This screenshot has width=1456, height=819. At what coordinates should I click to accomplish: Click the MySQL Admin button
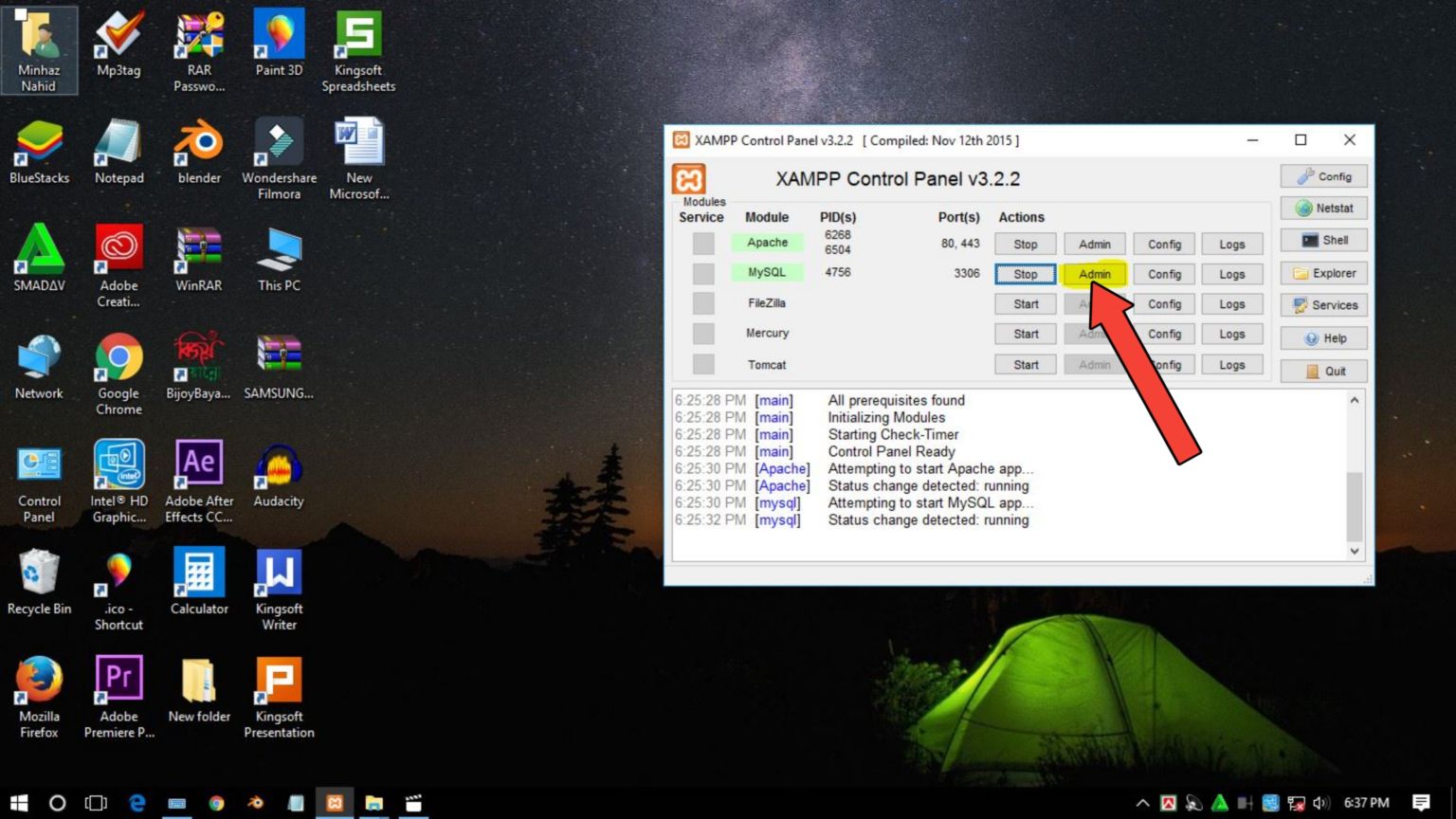(x=1094, y=274)
